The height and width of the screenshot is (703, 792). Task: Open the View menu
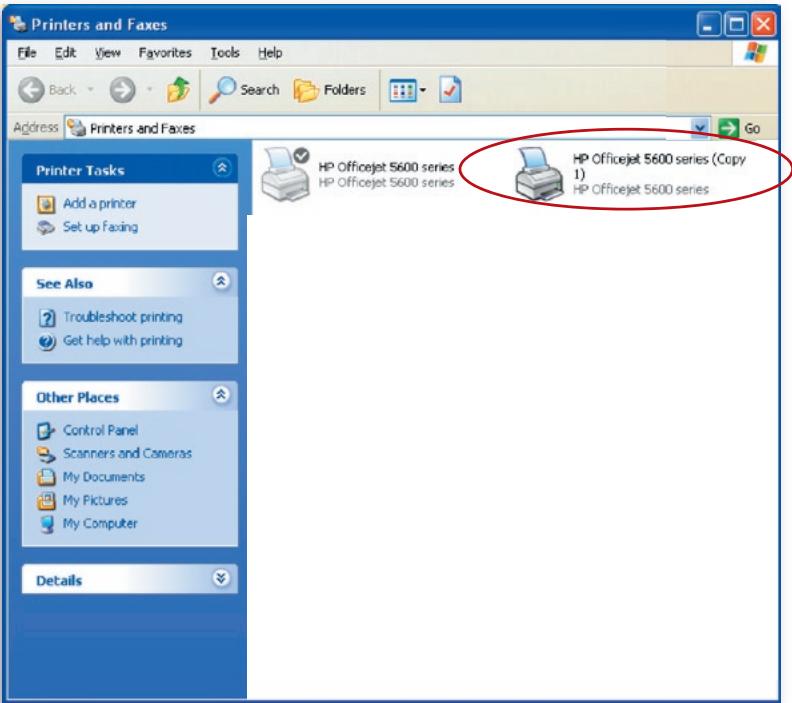[108, 53]
